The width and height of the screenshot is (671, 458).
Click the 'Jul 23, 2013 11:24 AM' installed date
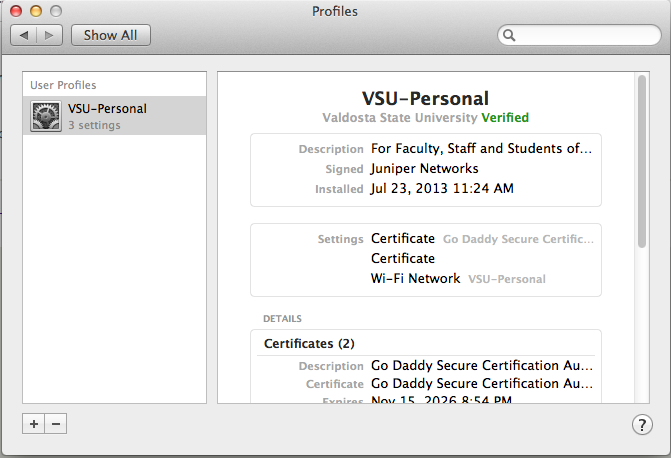442,188
